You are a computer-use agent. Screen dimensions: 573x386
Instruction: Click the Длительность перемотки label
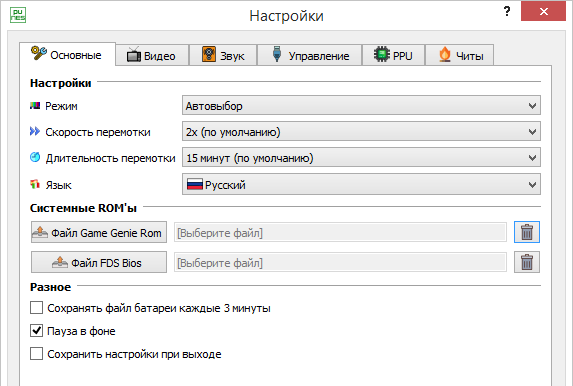click(x=110, y=158)
